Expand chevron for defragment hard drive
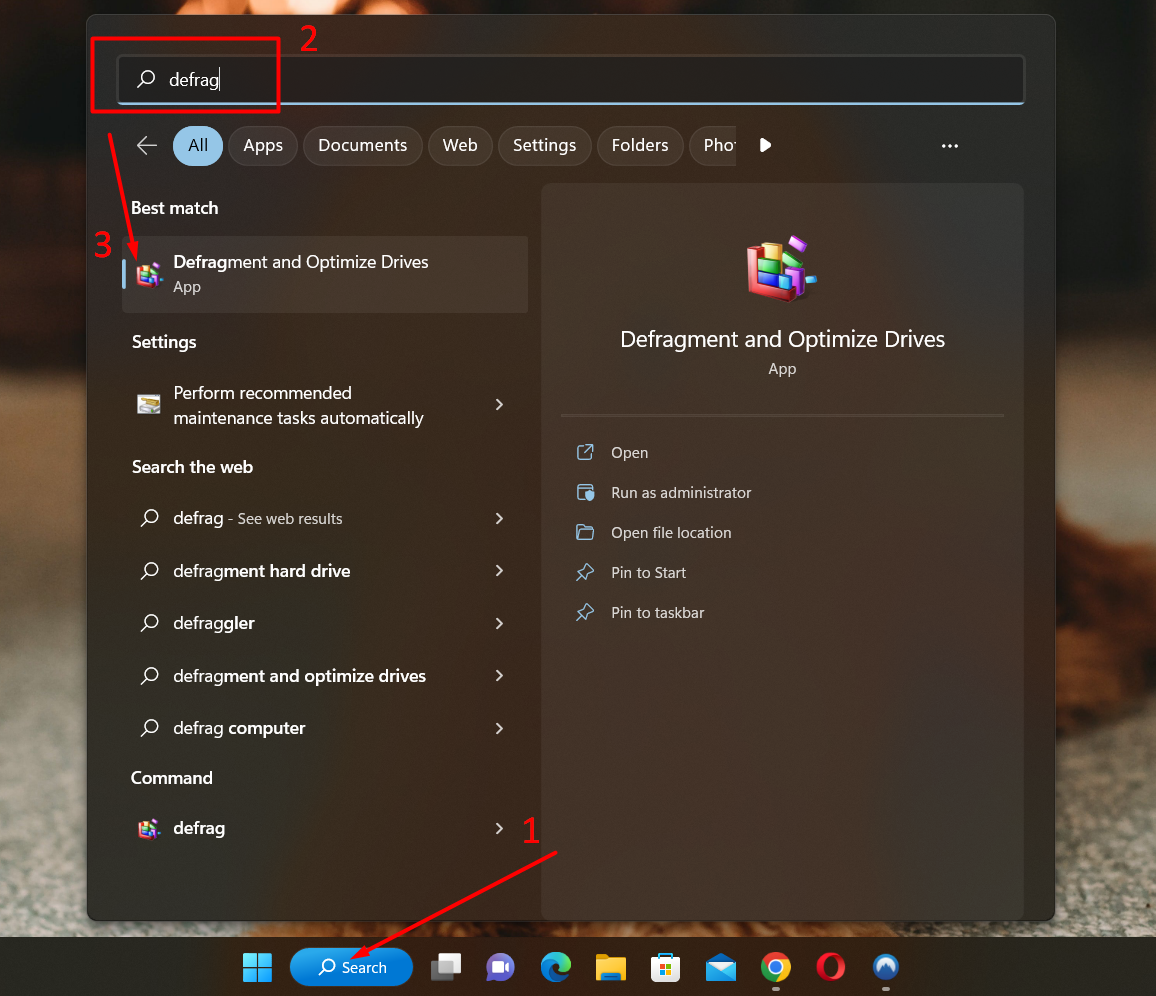The height and width of the screenshot is (996, 1156). [499, 571]
